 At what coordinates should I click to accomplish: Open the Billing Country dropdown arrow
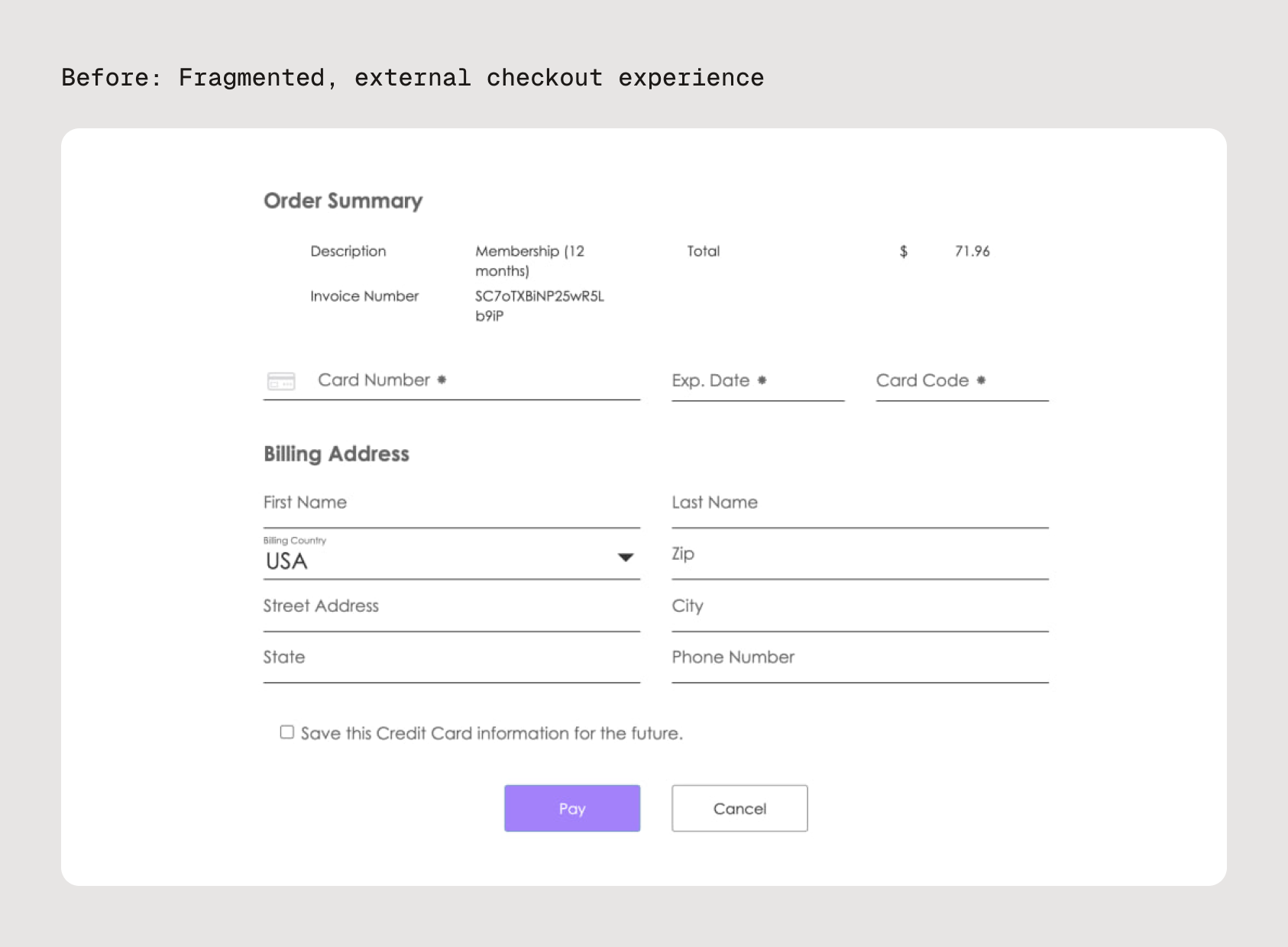tap(626, 558)
